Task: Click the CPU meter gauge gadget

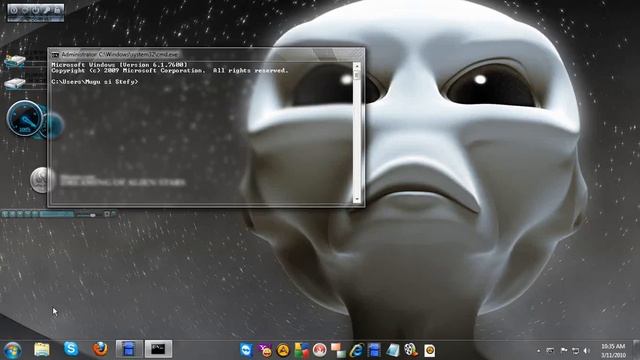Action: 25,118
